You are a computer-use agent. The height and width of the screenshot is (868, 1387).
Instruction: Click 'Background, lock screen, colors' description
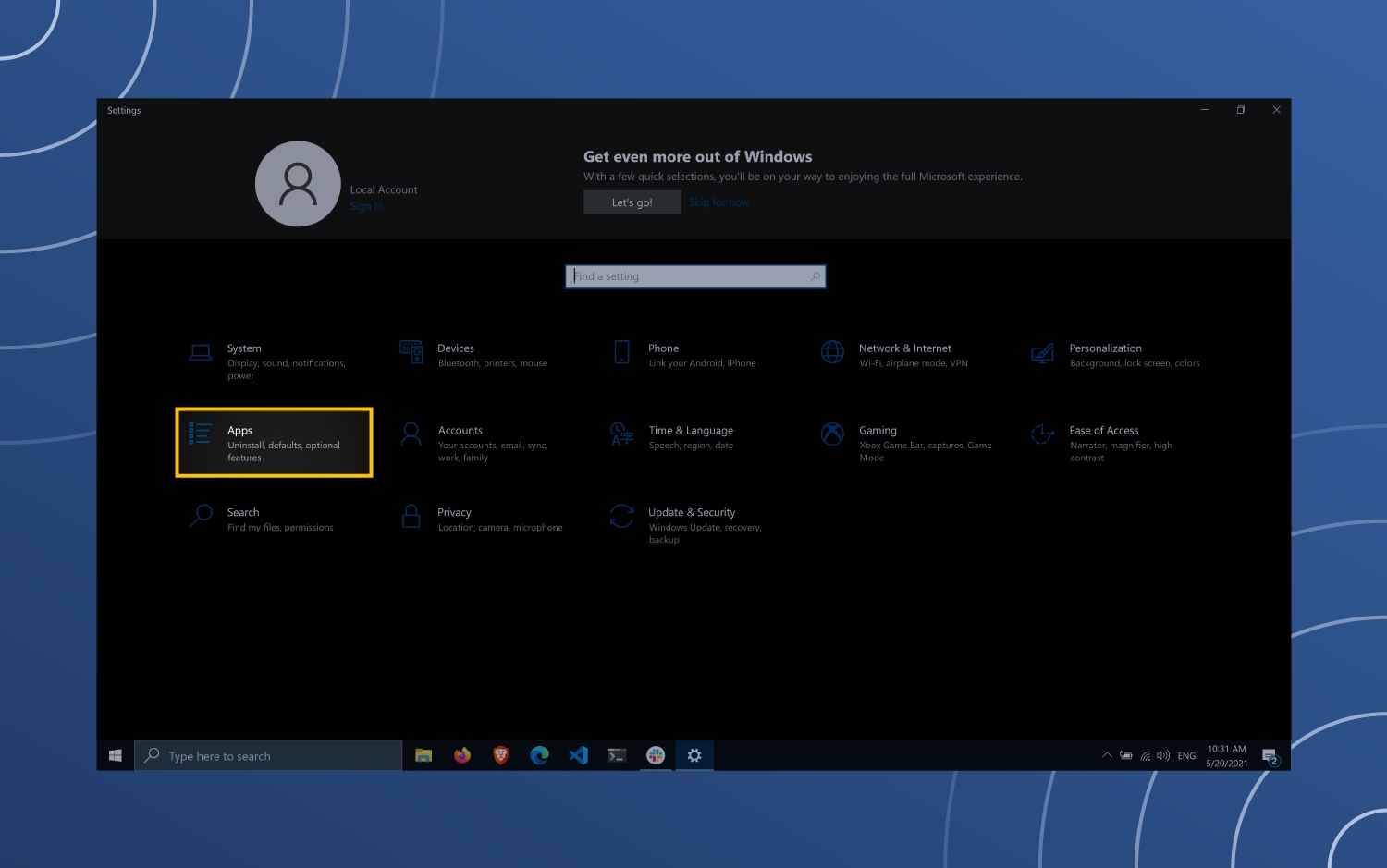1135,363
